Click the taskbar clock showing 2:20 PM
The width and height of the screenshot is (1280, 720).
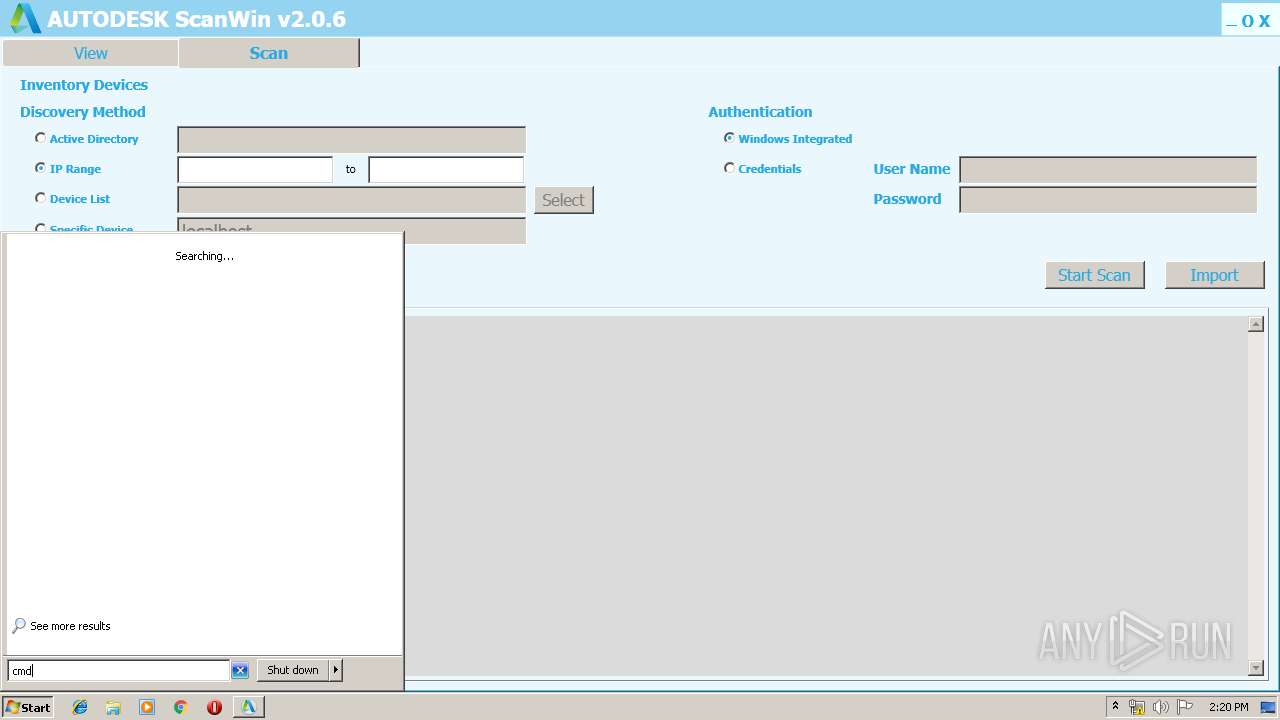(x=1228, y=707)
